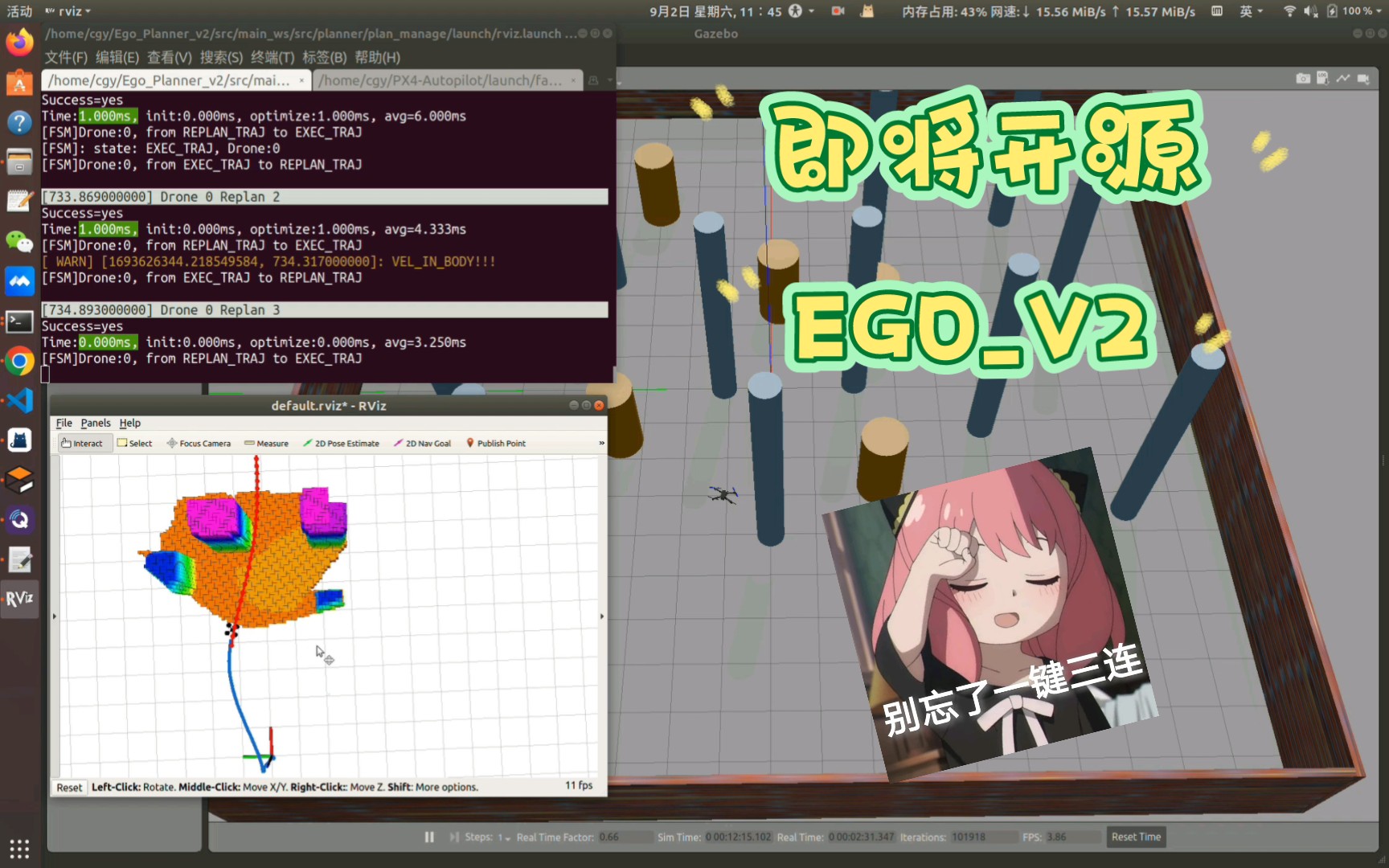Launch Google Chrome from the dock
This screenshot has width=1389, height=868.
19,361
